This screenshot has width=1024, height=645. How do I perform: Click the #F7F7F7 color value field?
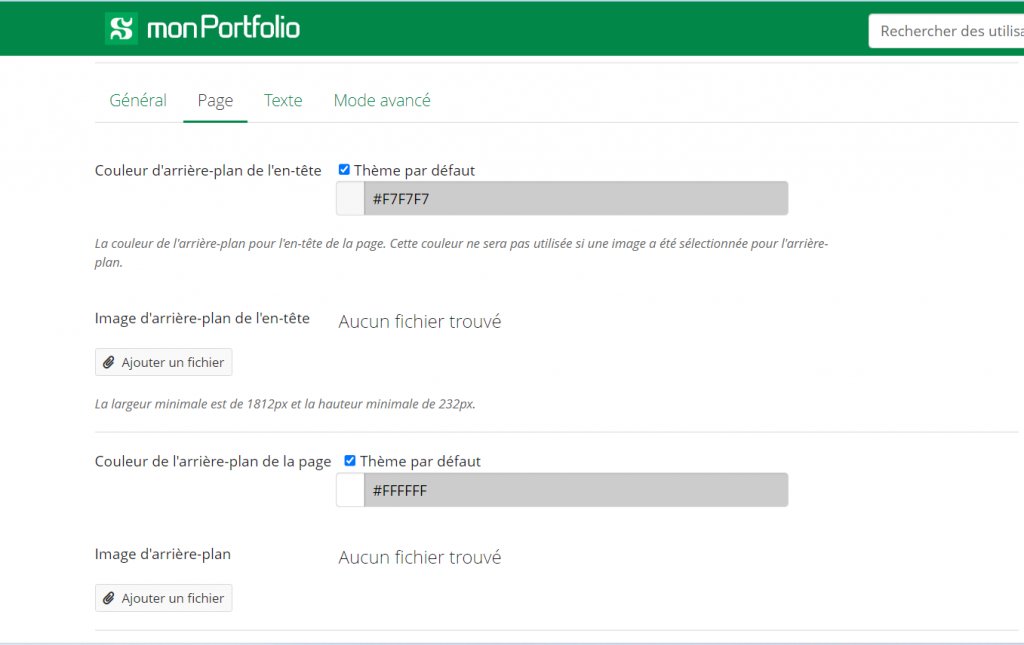pos(575,198)
